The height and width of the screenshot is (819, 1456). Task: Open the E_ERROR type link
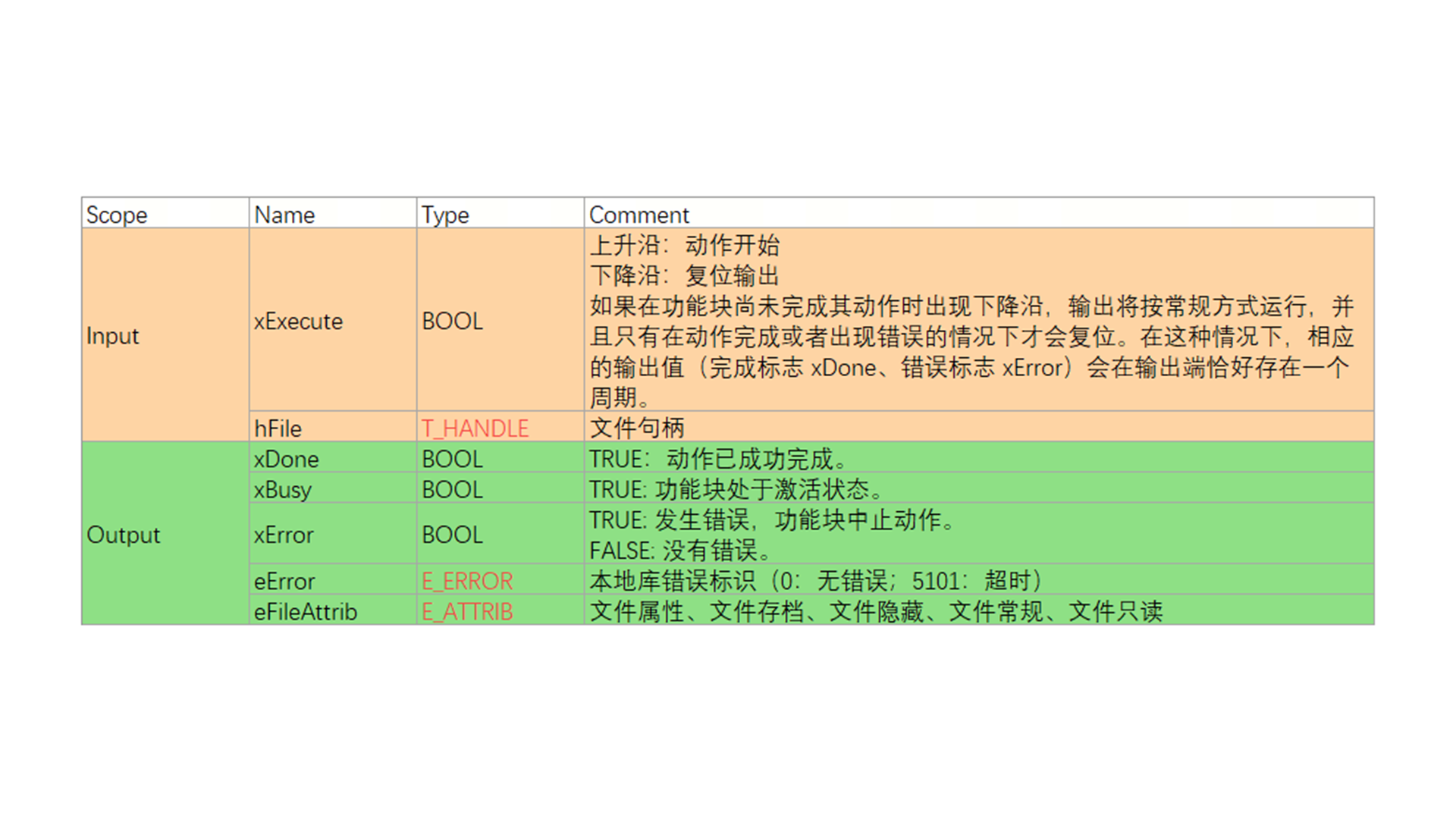[467, 581]
